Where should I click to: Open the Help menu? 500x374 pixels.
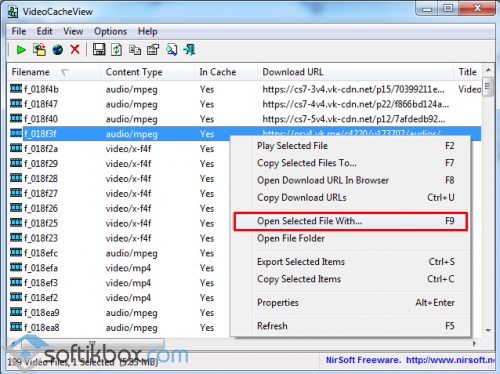148,31
